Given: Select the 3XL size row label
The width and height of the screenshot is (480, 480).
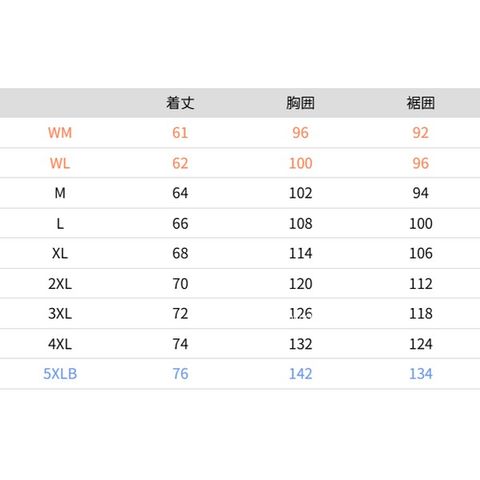Looking at the screenshot, I should [60, 314].
